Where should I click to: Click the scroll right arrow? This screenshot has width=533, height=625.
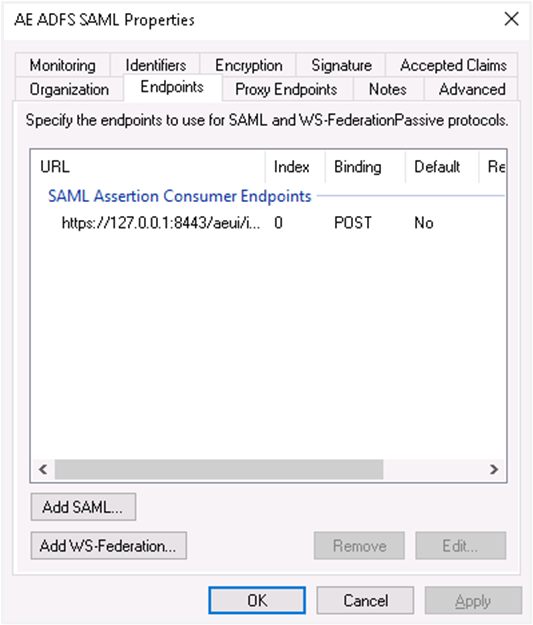tap(494, 469)
